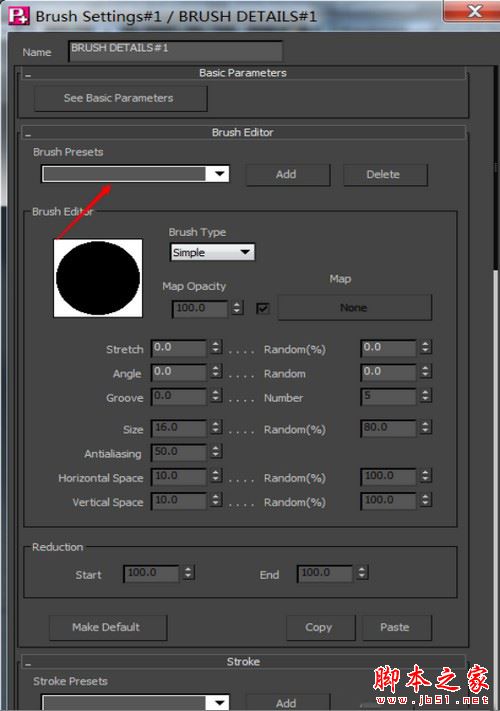
Task: Click the black circle brush preview thumbnail
Action: click(98, 278)
